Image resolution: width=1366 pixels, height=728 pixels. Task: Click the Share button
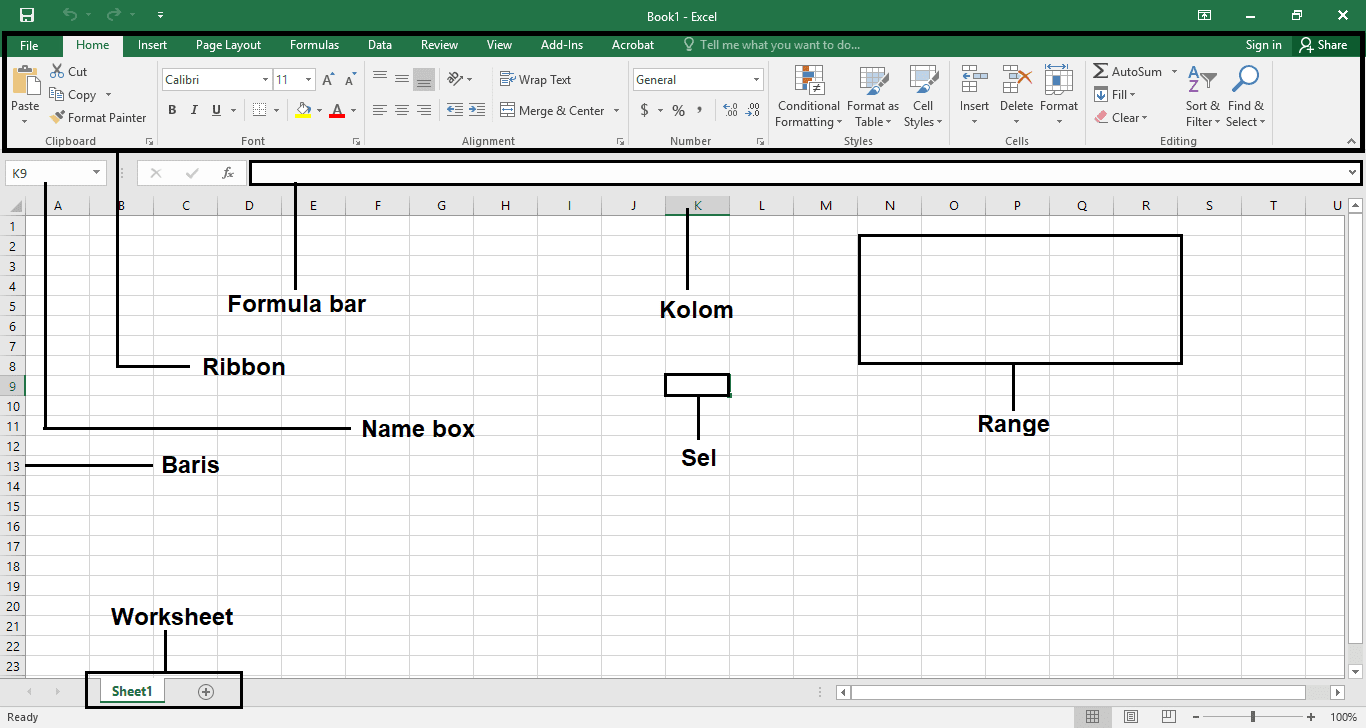click(x=1324, y=44)
